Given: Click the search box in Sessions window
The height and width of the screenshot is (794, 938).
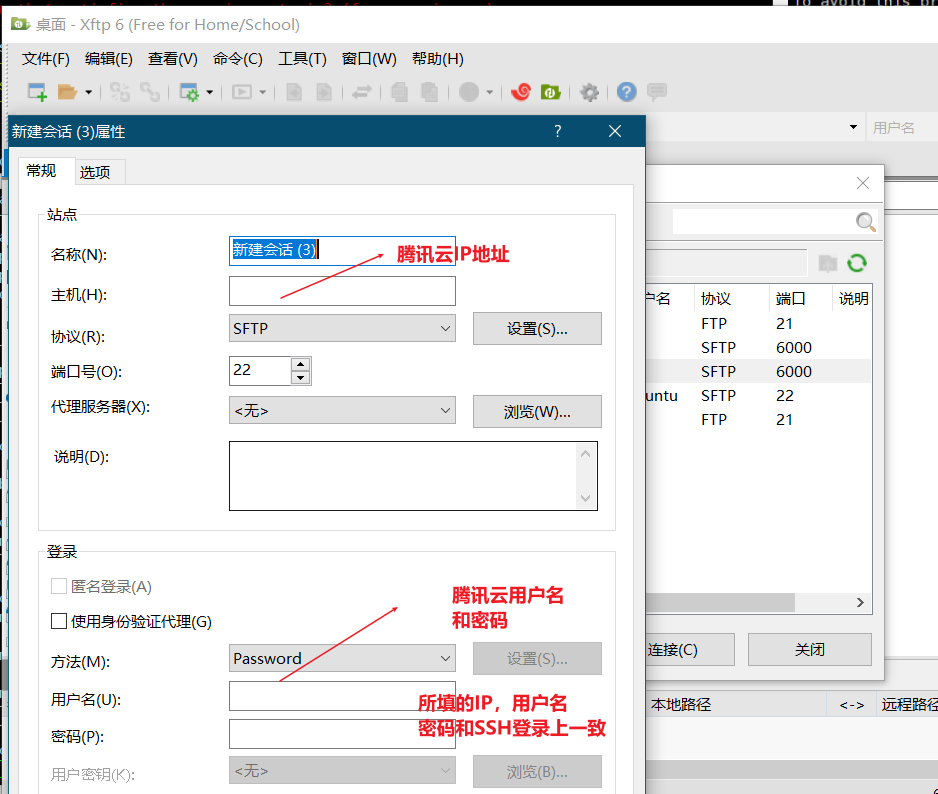Looking at the screenshot, I should coord(762,222).
